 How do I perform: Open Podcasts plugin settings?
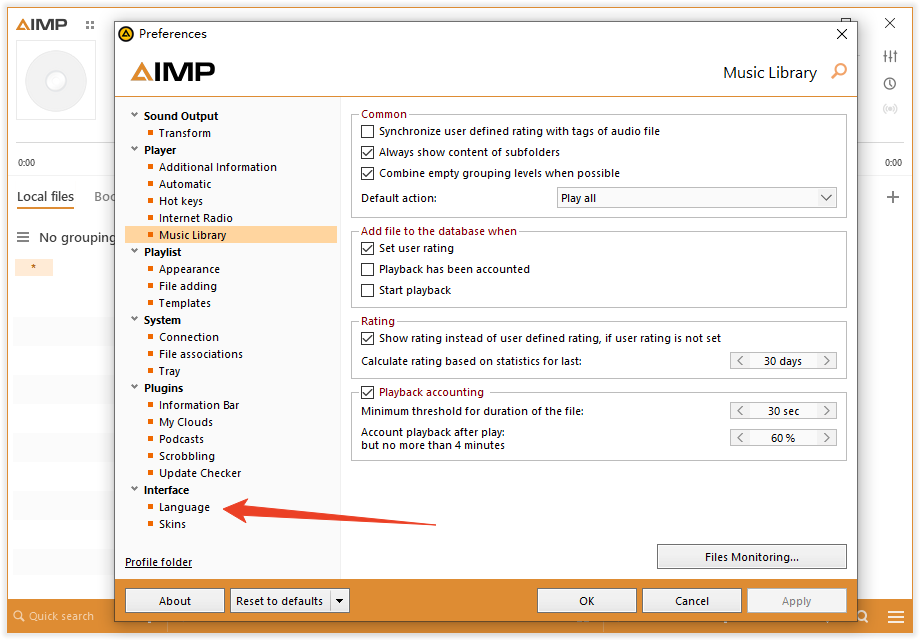(181, 439)
